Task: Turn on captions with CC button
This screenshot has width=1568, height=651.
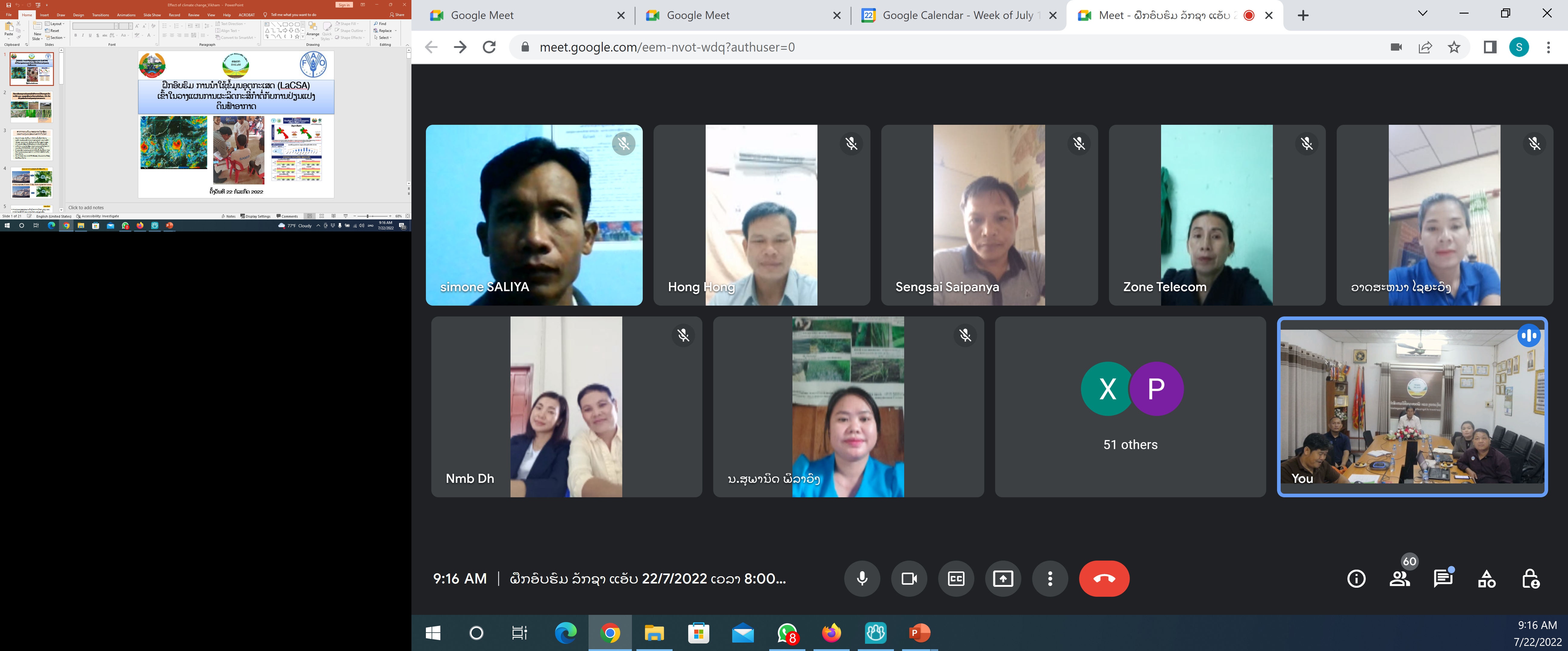Action: click(956, 579)
